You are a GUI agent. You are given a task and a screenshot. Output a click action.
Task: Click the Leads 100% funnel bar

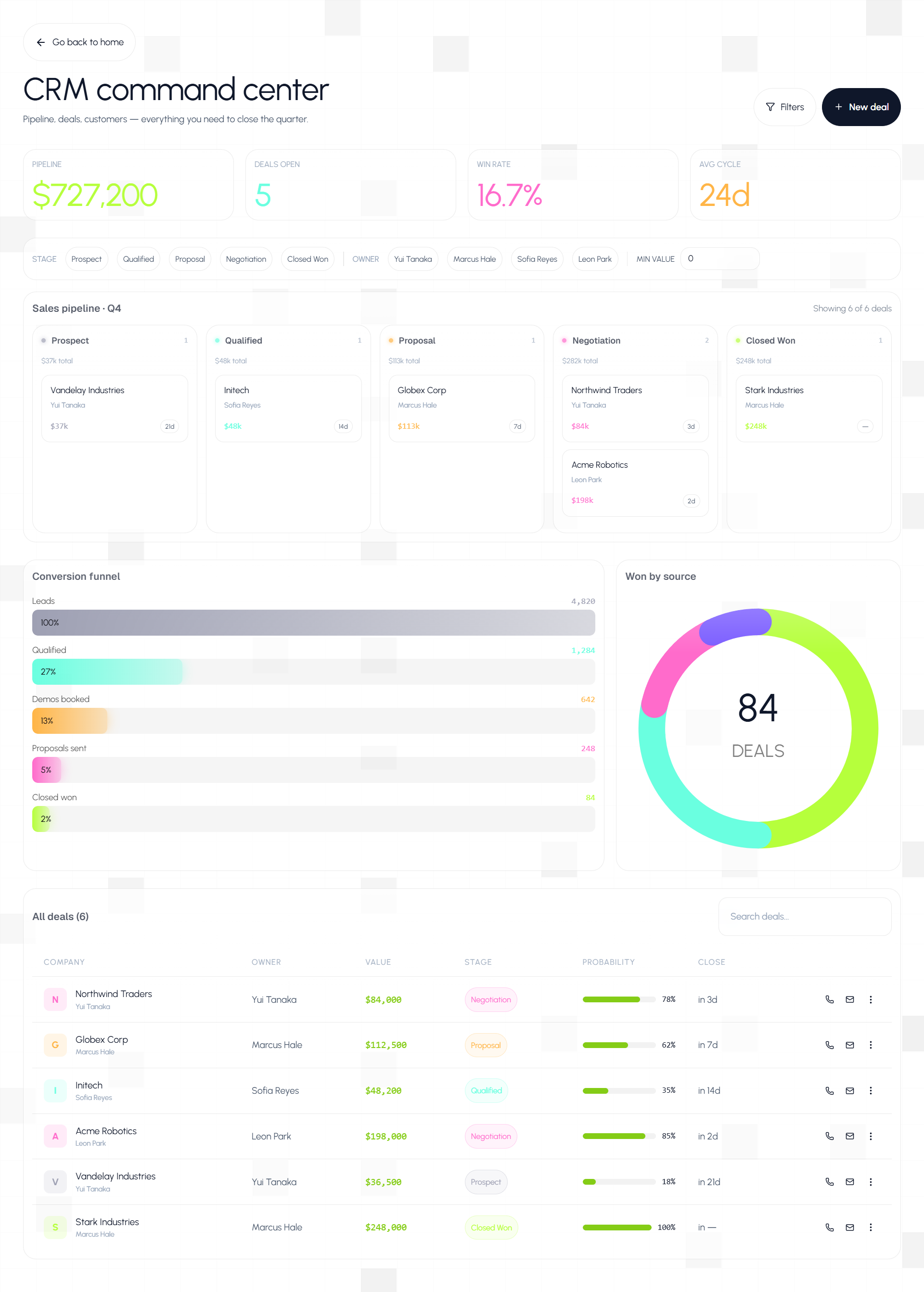click(313, 622)
